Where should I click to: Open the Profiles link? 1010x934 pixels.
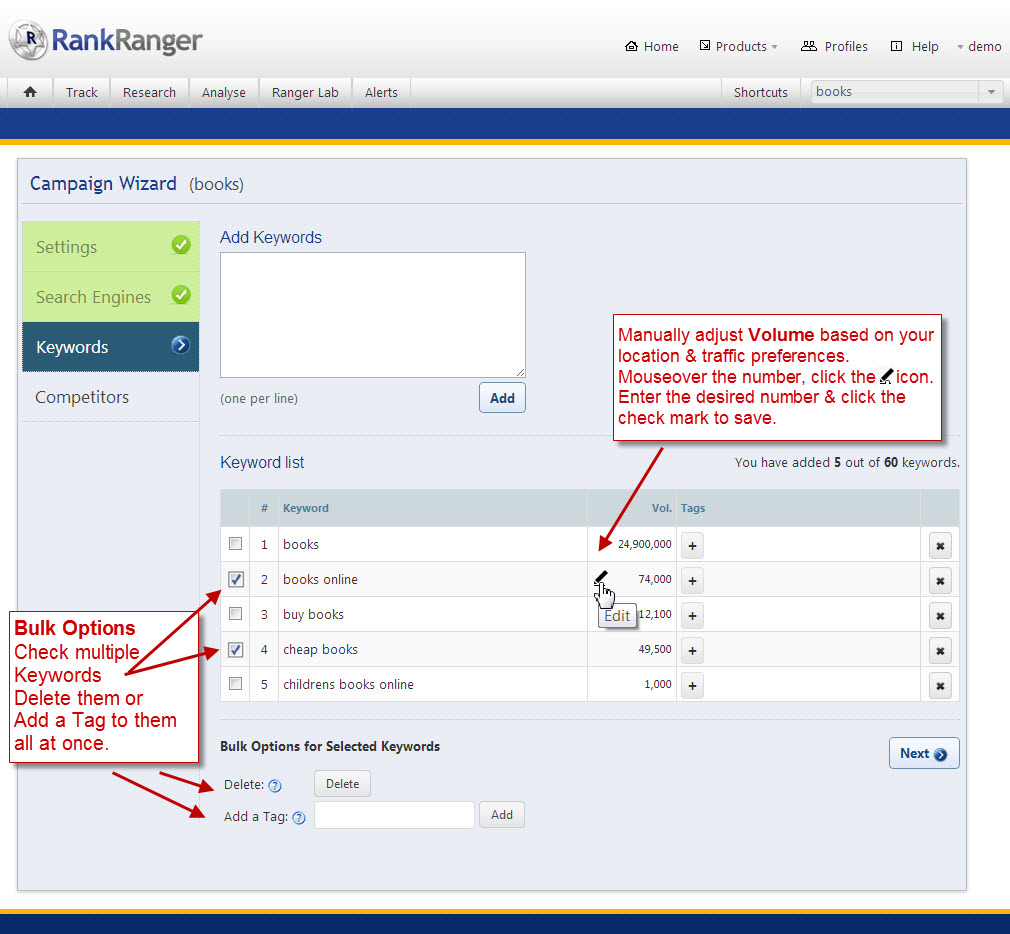835,46
